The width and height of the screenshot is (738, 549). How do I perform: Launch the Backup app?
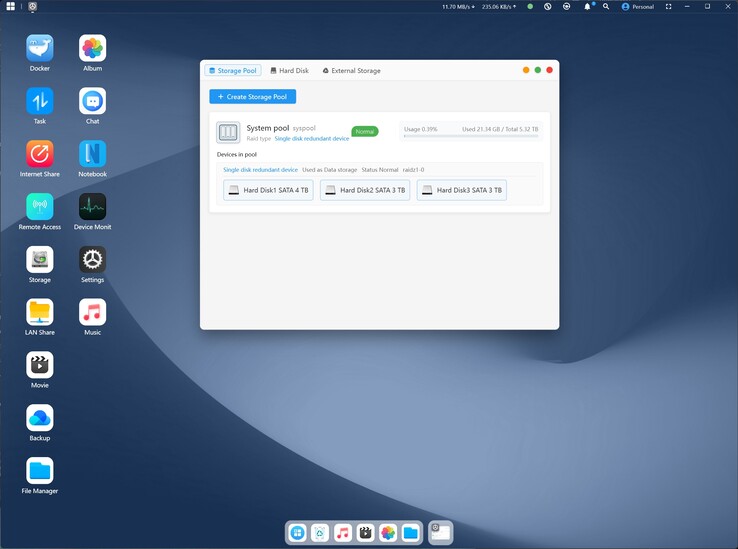(40, 418)
